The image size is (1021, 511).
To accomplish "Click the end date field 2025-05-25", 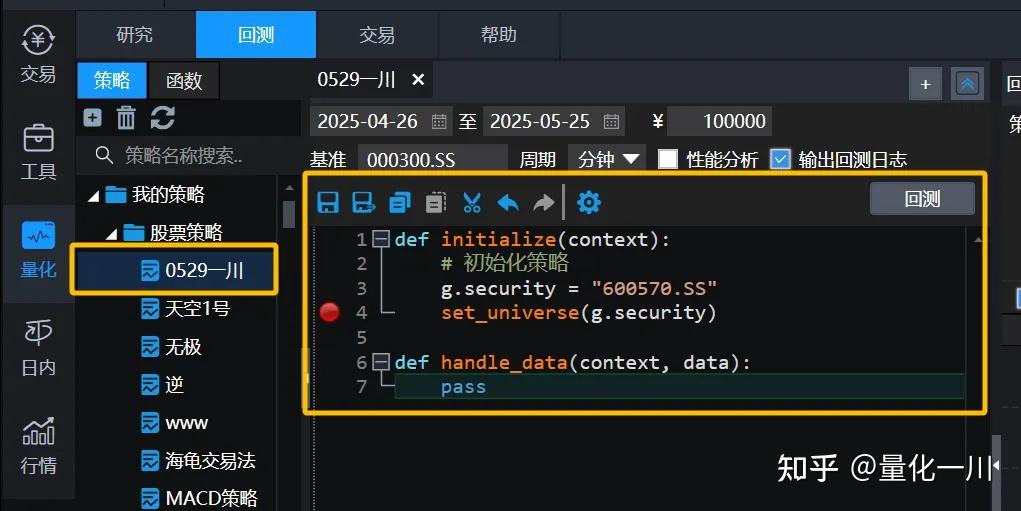I will (553, 121).
